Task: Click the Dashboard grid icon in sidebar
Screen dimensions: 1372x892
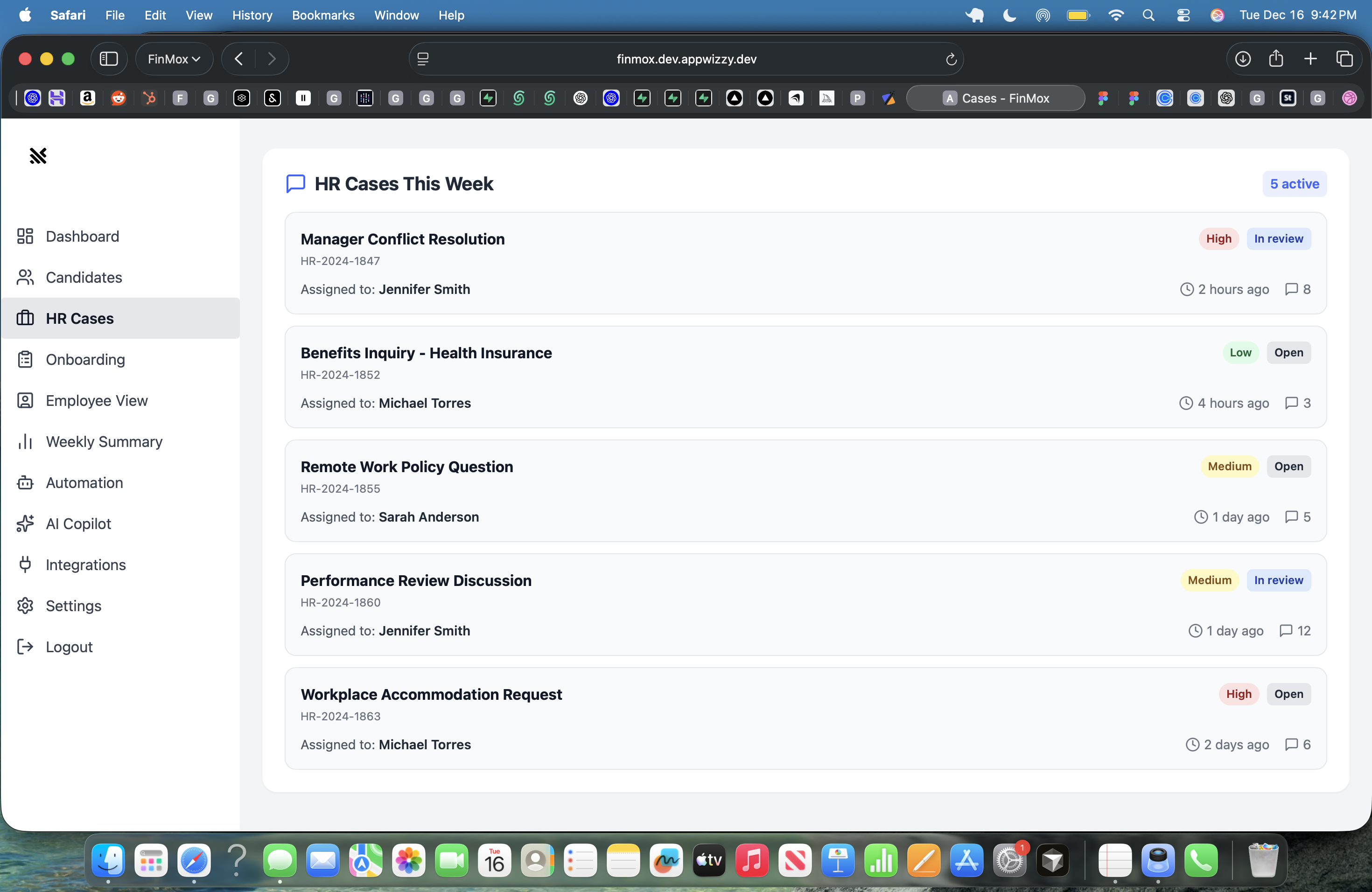Action: coord(25,236)
